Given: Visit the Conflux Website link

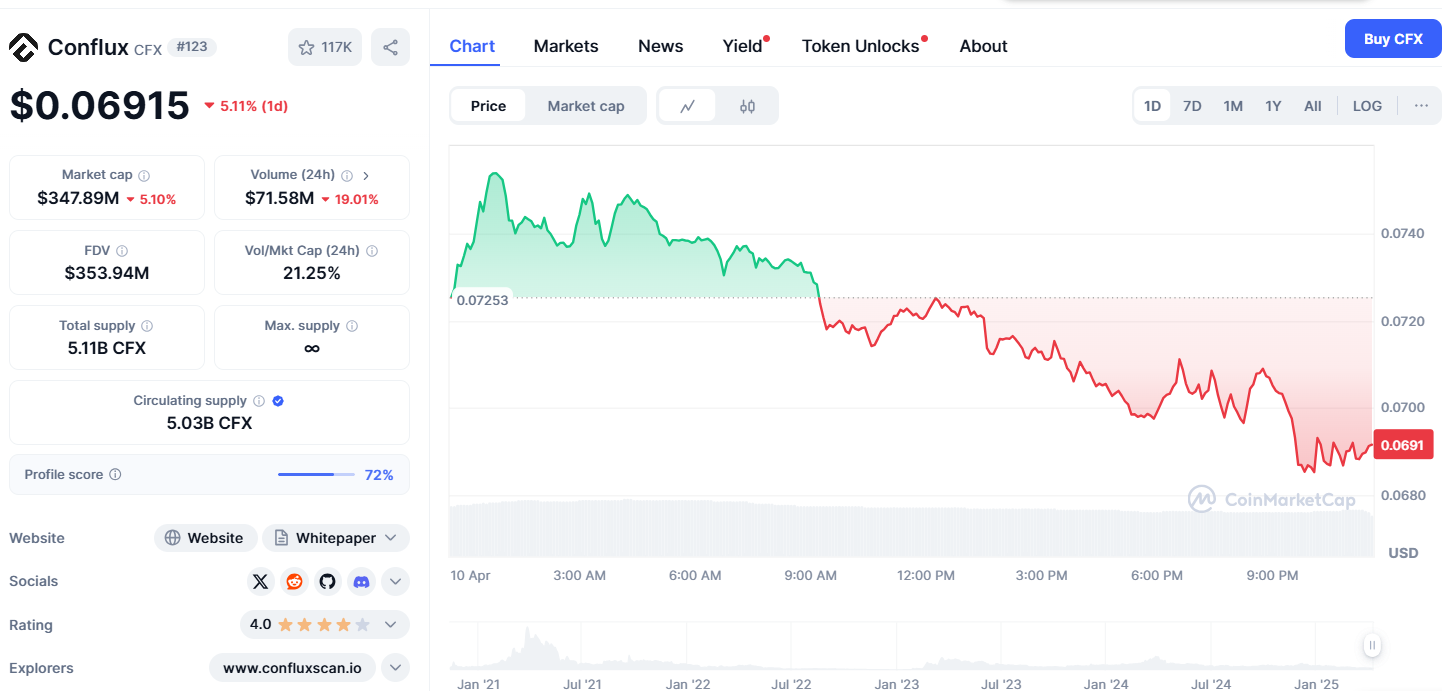Looking at the screenshot, I should point(205,537).
